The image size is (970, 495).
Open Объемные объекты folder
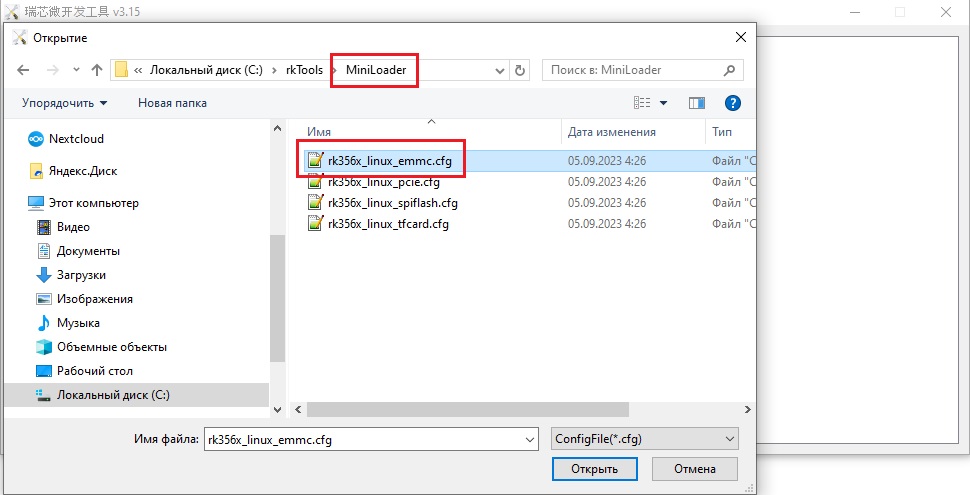[x=111, y=347]
